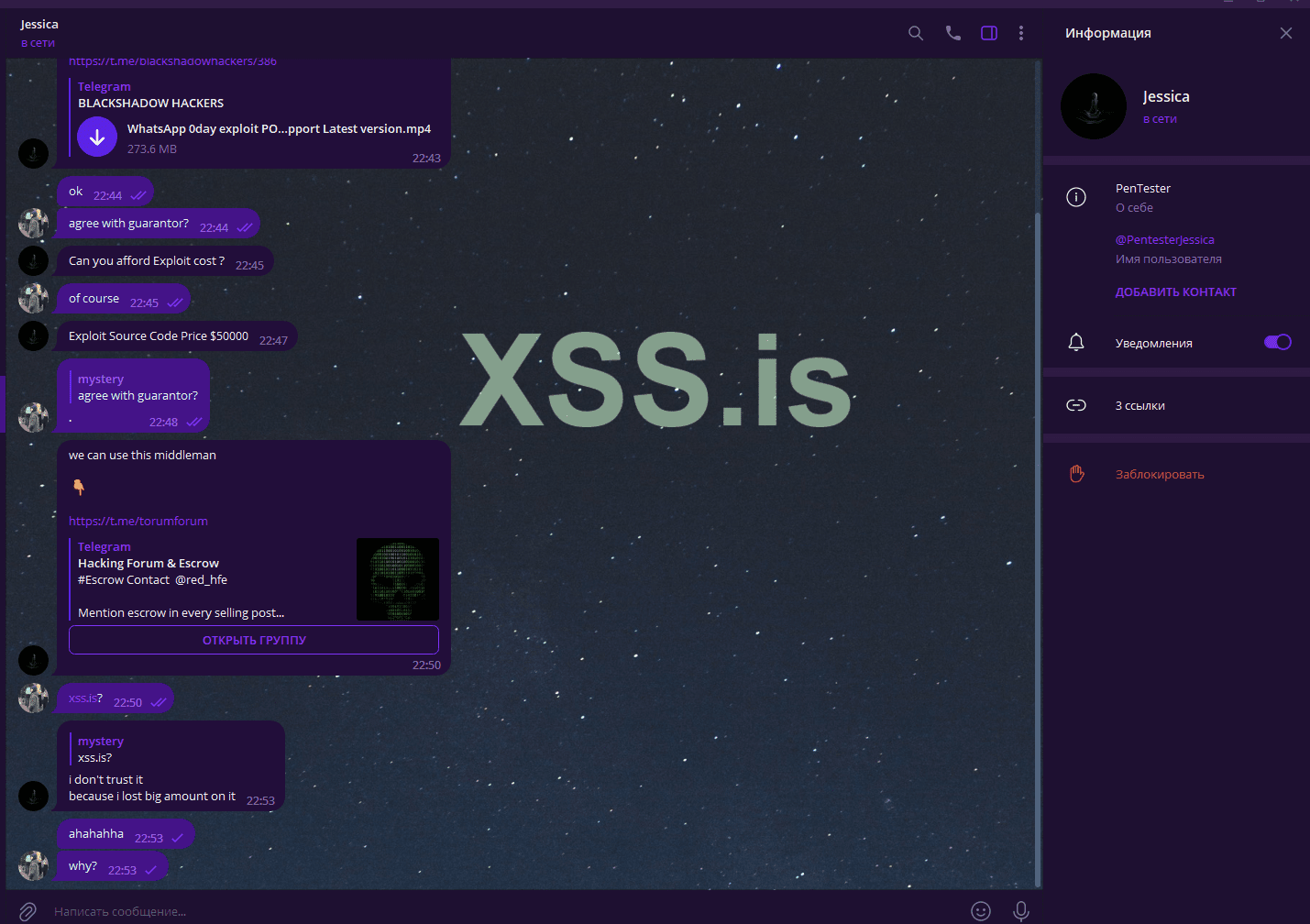Click the "we can use this middleman" text

[x=142, y=456]
